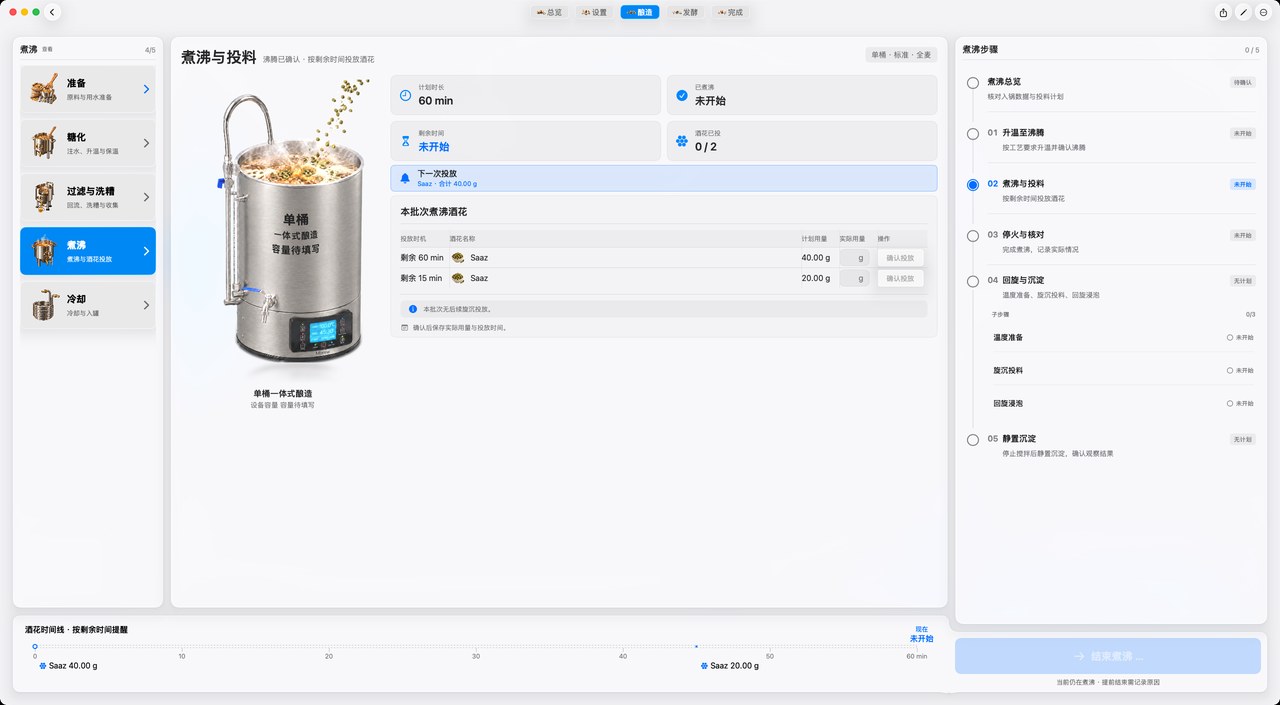The width and height of the screenshot is (1280, 705).
Task: Click the blue info icon by 本批次无后续旋沉投放
Action: pos(413,309)
